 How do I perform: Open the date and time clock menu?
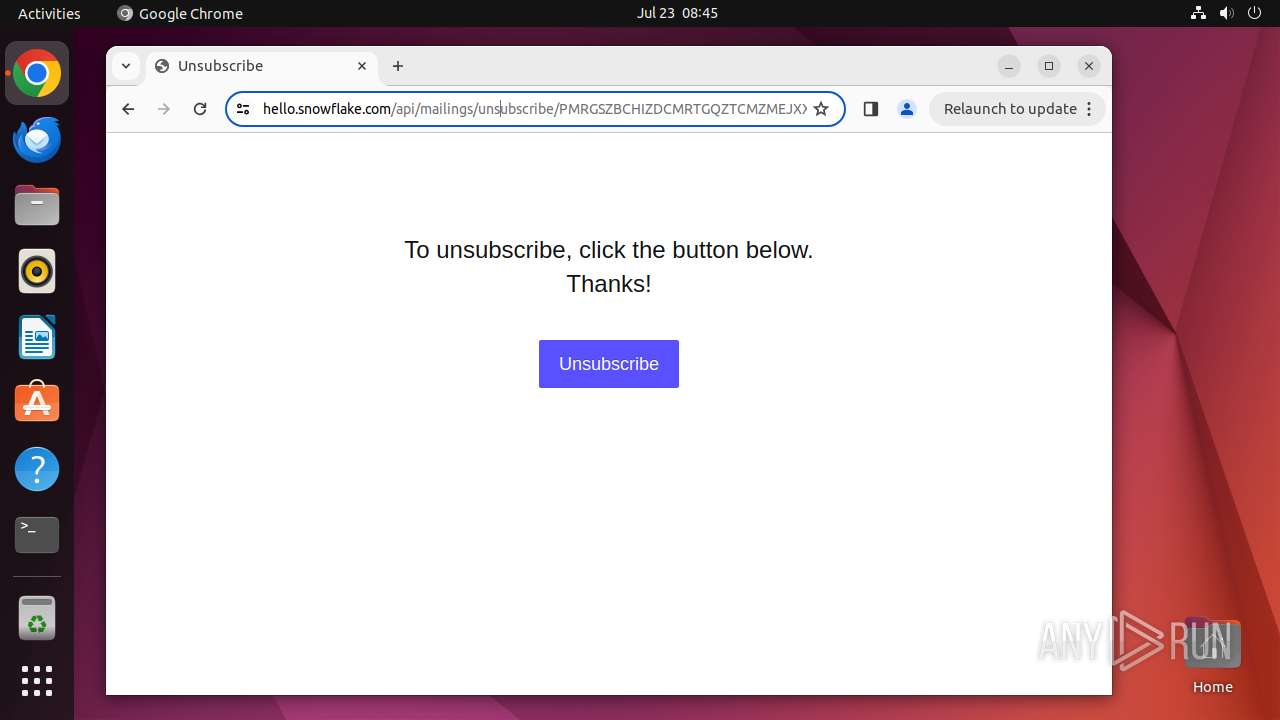(677, 13)
